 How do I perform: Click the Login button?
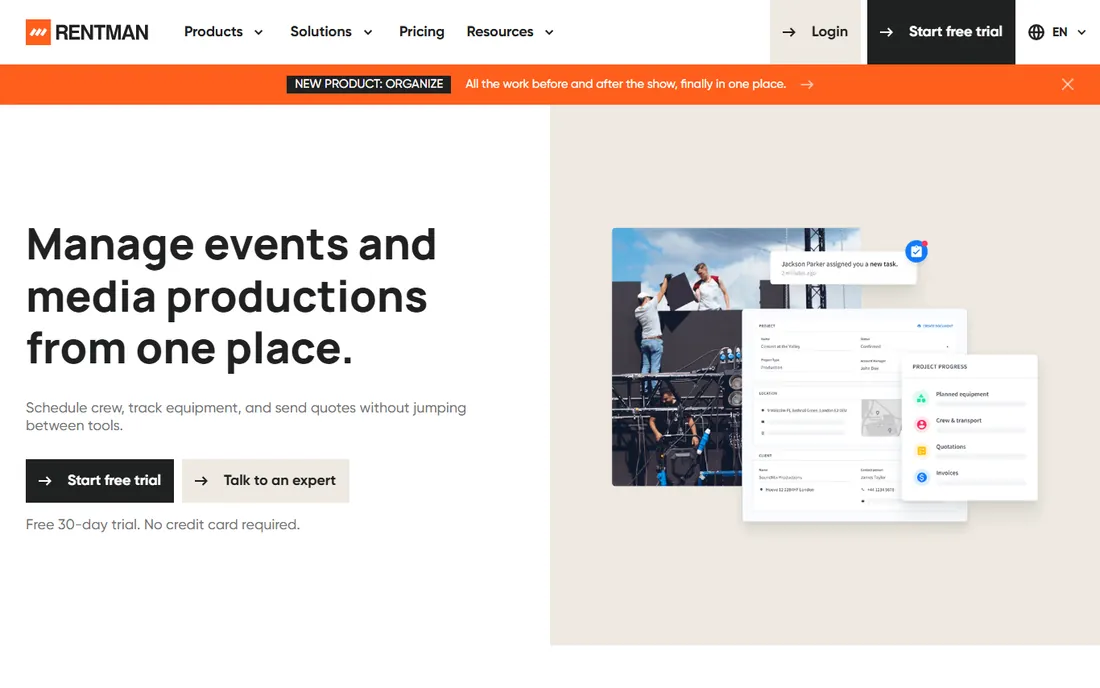coord(815,32)
